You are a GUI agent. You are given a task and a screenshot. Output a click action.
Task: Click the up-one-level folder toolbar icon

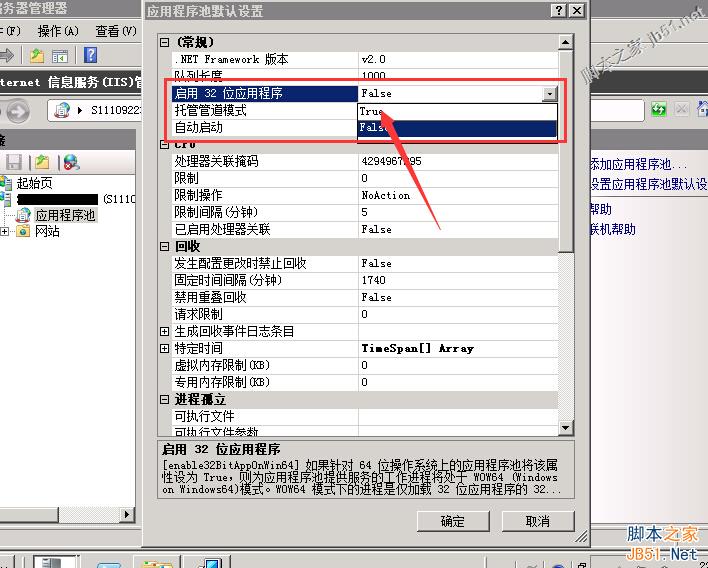pyautogui.click(x=37, y=55)
